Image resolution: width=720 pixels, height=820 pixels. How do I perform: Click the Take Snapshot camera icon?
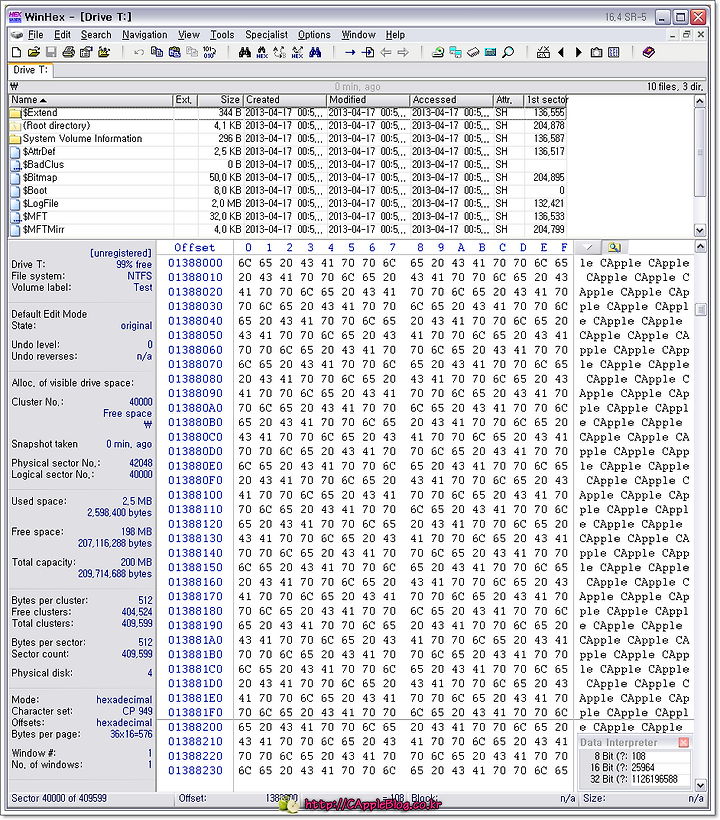[597, 52]
